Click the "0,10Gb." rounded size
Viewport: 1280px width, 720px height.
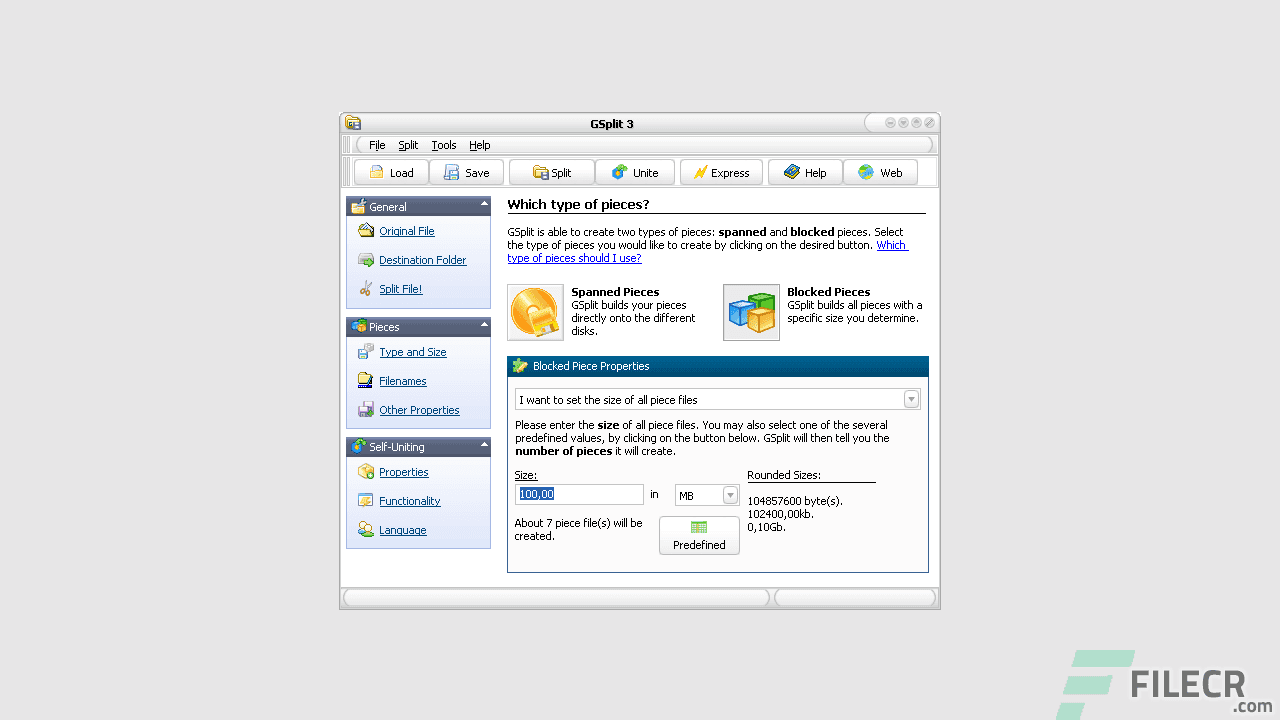tap(767, 527)
